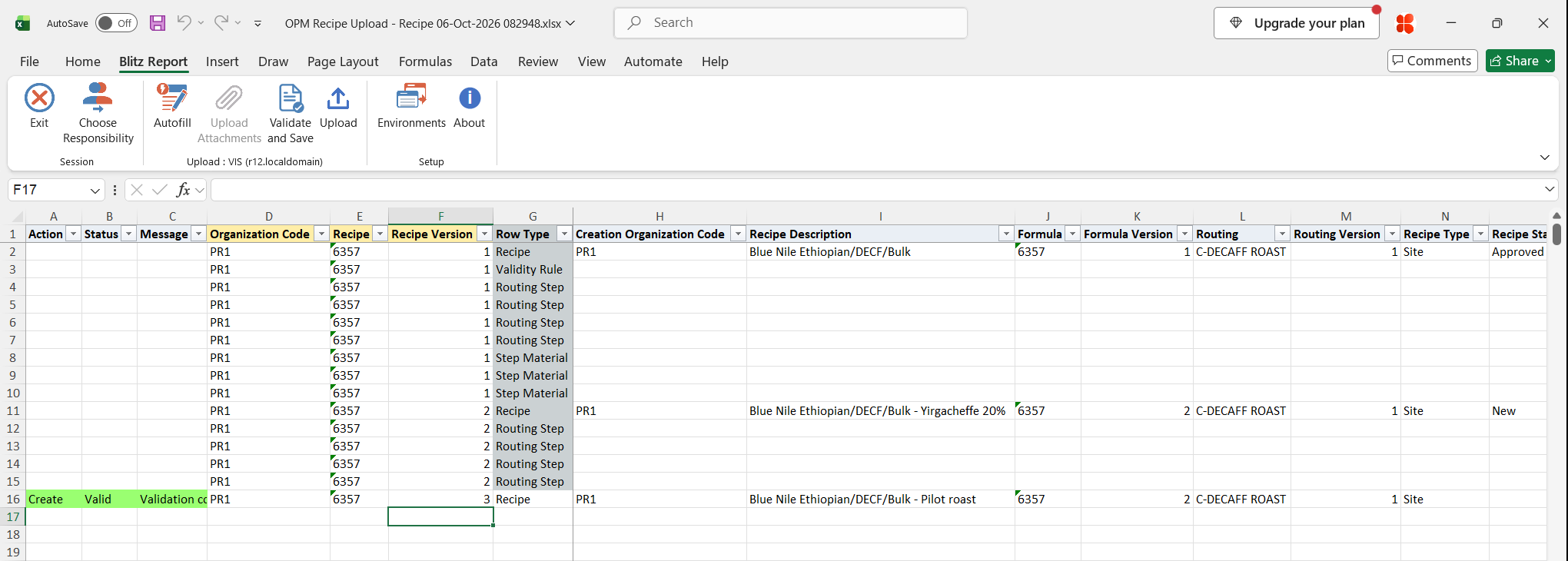Click the Share button

tap(1514, 61)
